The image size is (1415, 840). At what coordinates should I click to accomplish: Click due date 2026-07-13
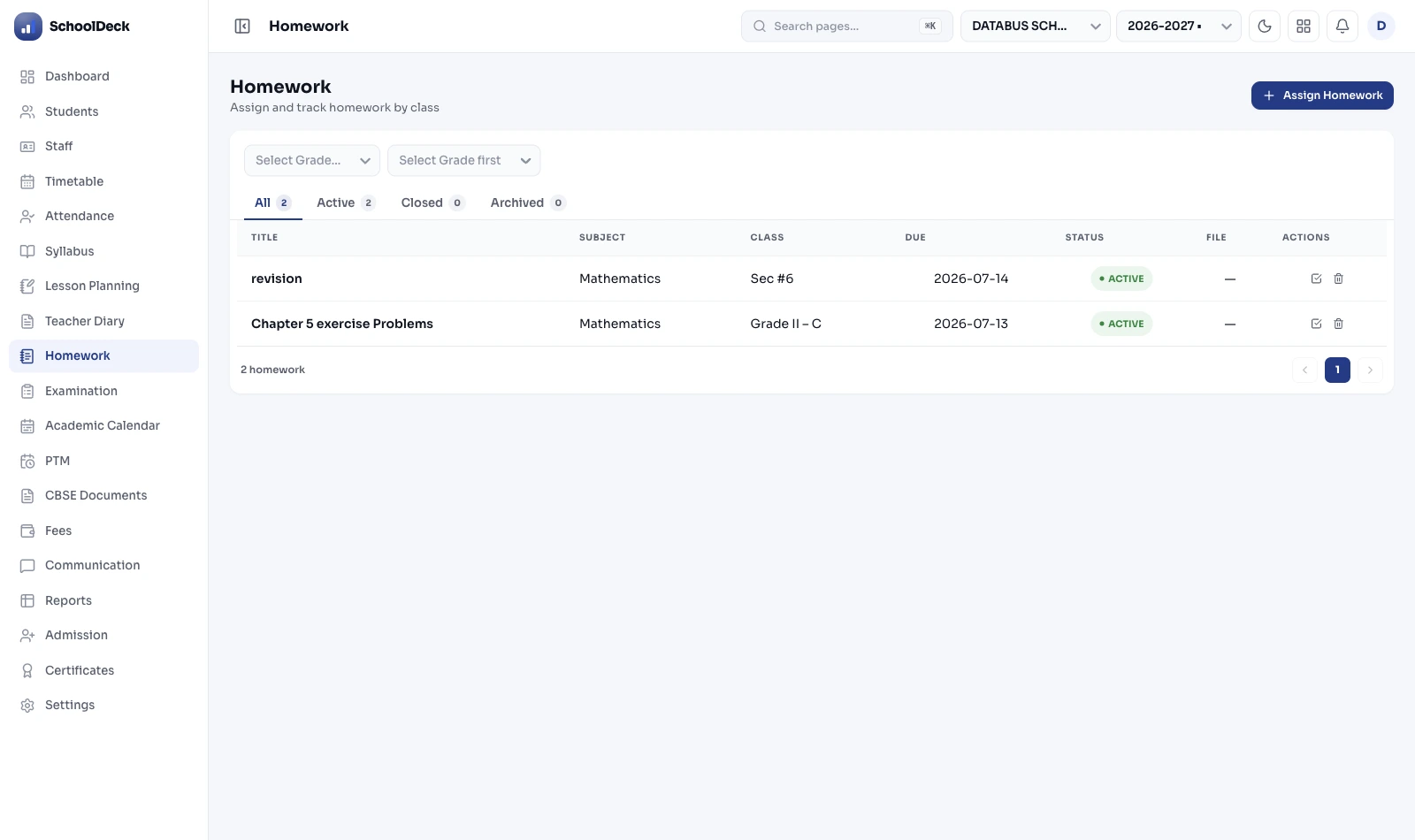click(971, 324)
